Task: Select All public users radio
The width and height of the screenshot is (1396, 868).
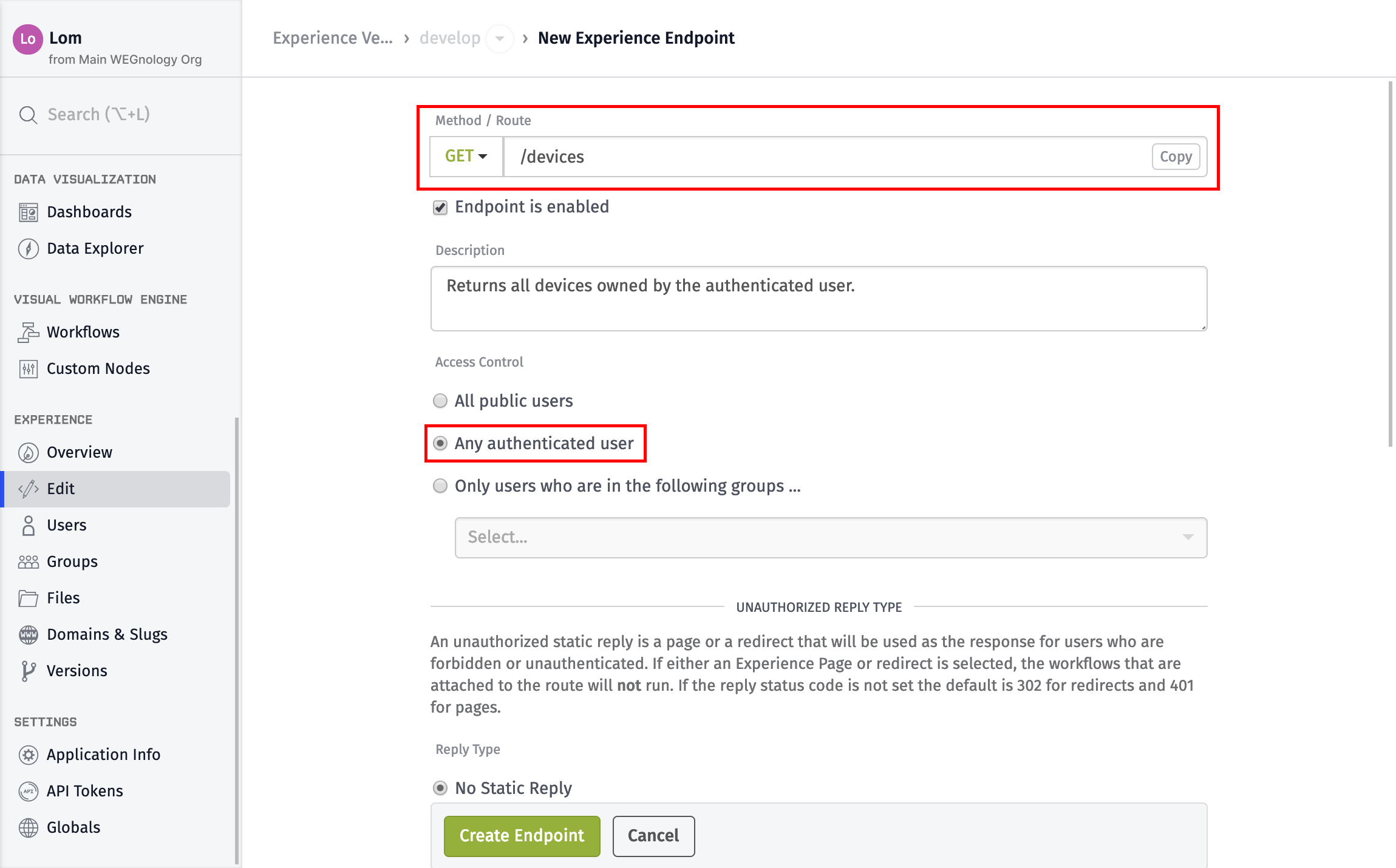Action: point(440,401)
